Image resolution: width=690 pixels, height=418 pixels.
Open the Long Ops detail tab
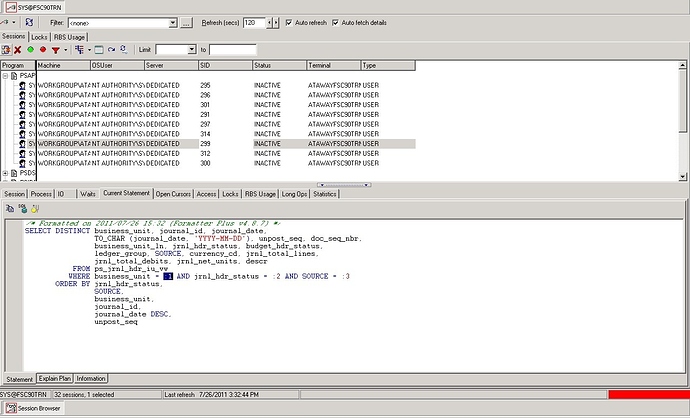(294, 194)
